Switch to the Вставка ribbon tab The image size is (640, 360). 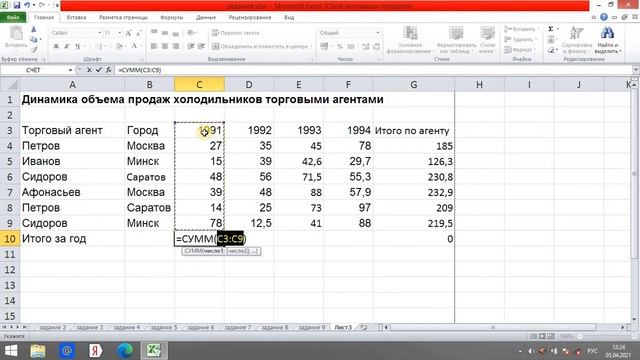76,18
